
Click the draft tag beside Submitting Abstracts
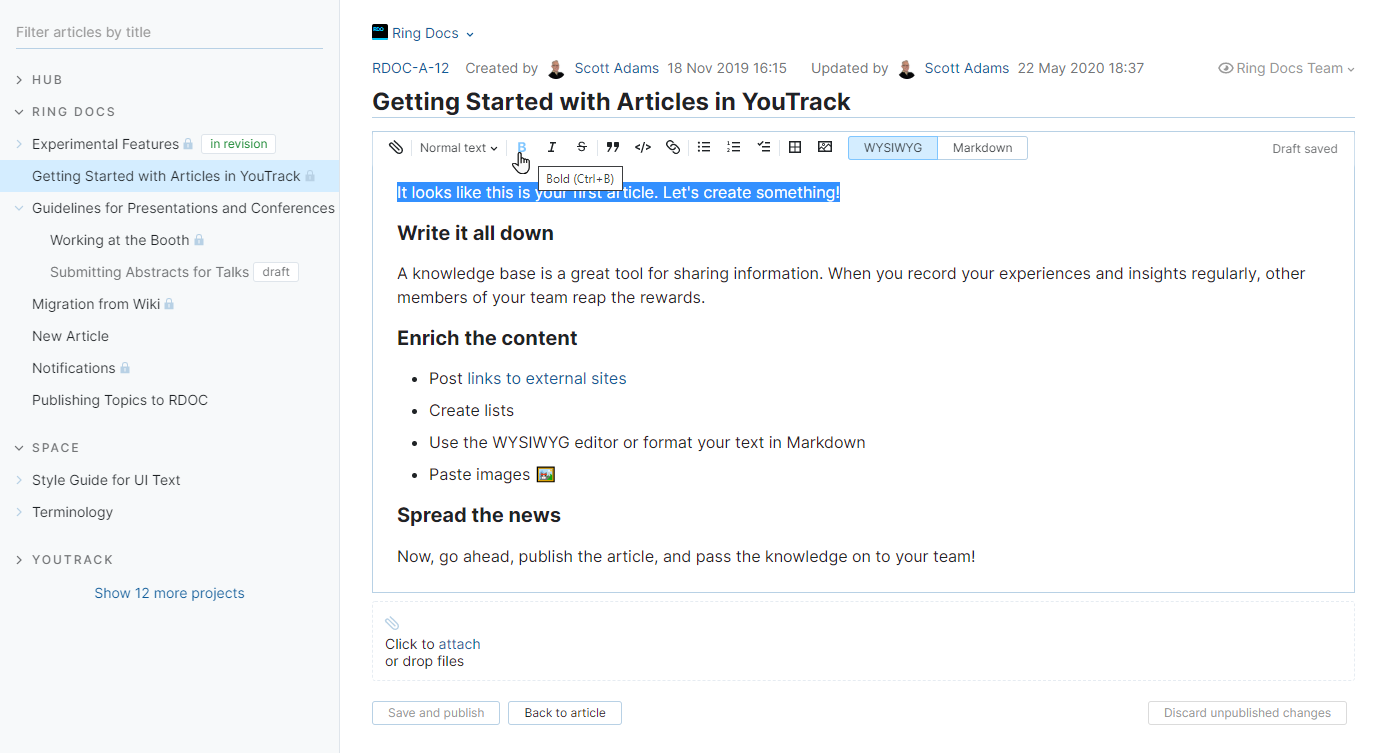pyautogui.click(x=276, y=272)
